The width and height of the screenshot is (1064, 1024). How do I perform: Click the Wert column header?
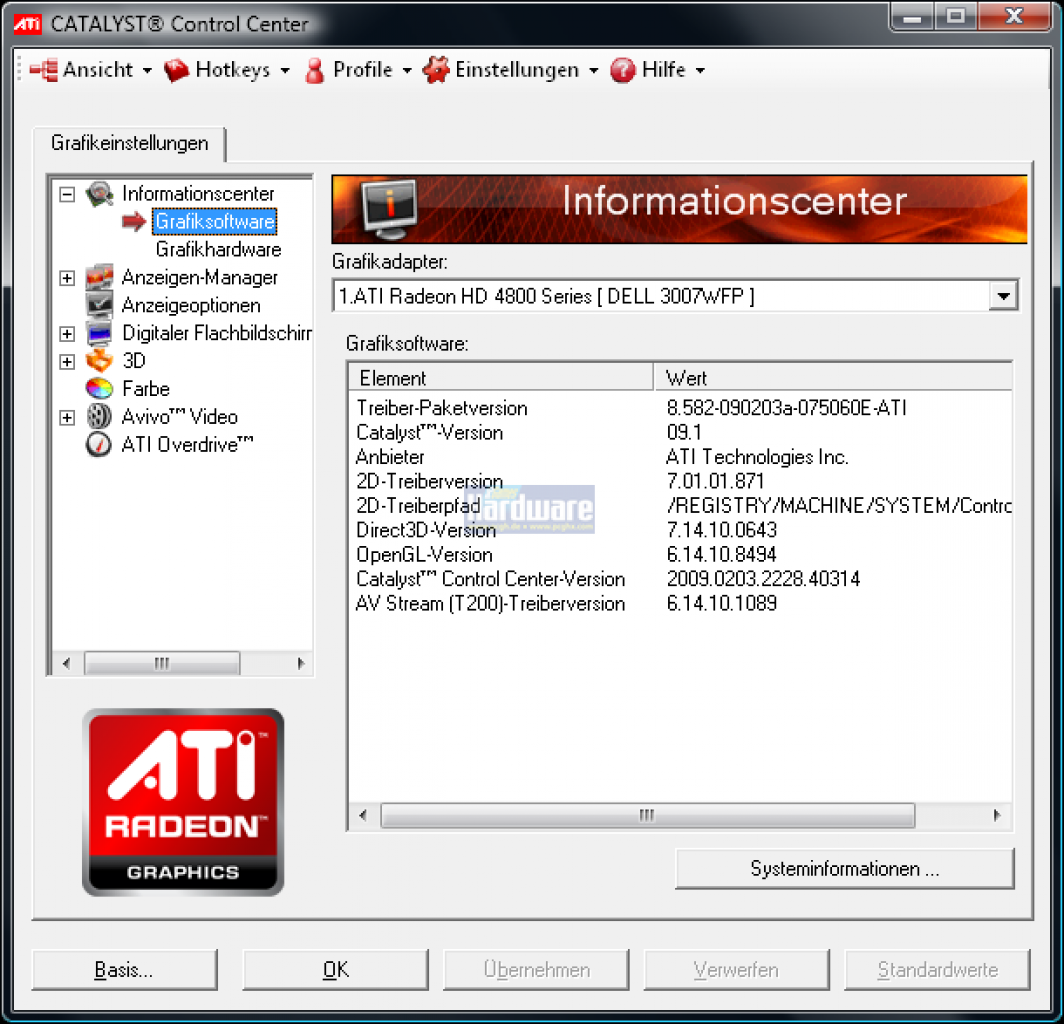coord(833,378)
